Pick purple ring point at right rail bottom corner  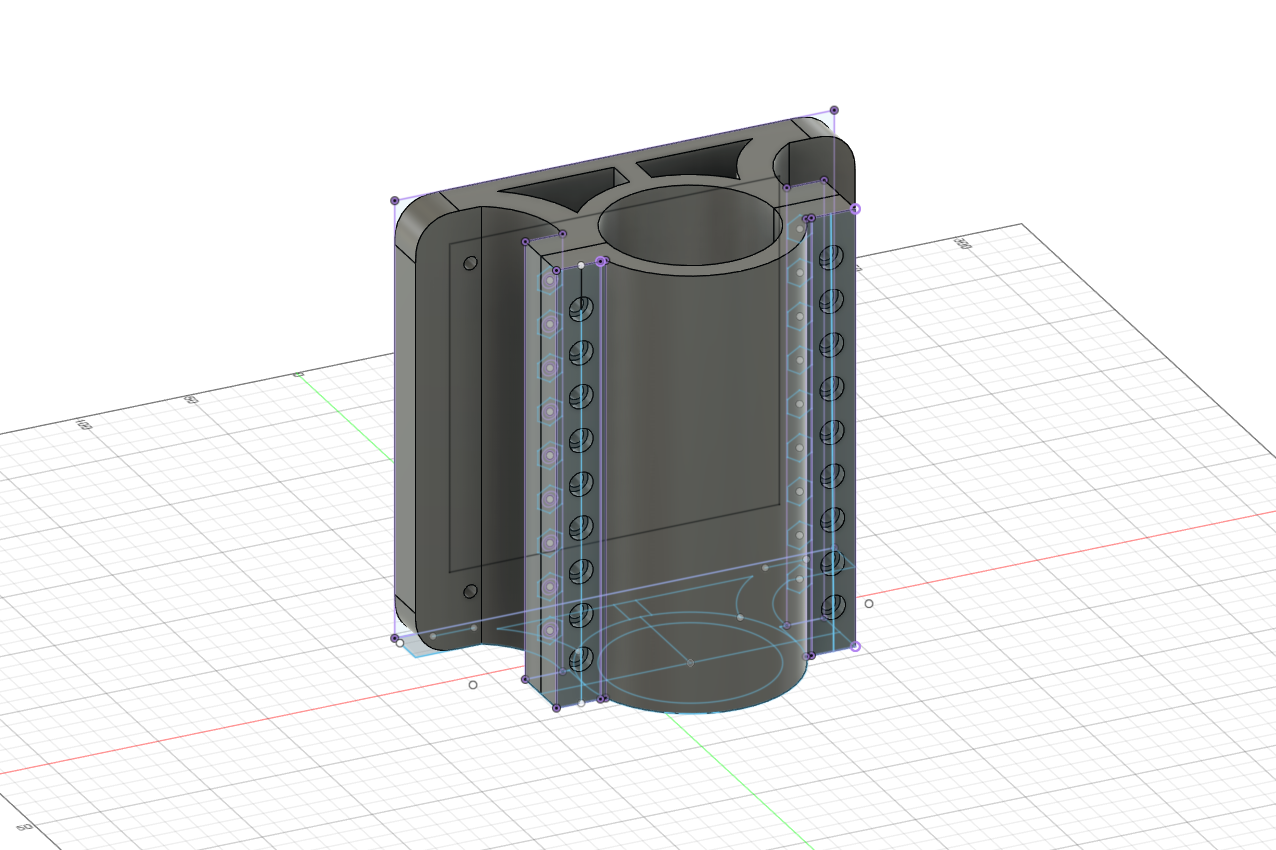pos(855,646)
